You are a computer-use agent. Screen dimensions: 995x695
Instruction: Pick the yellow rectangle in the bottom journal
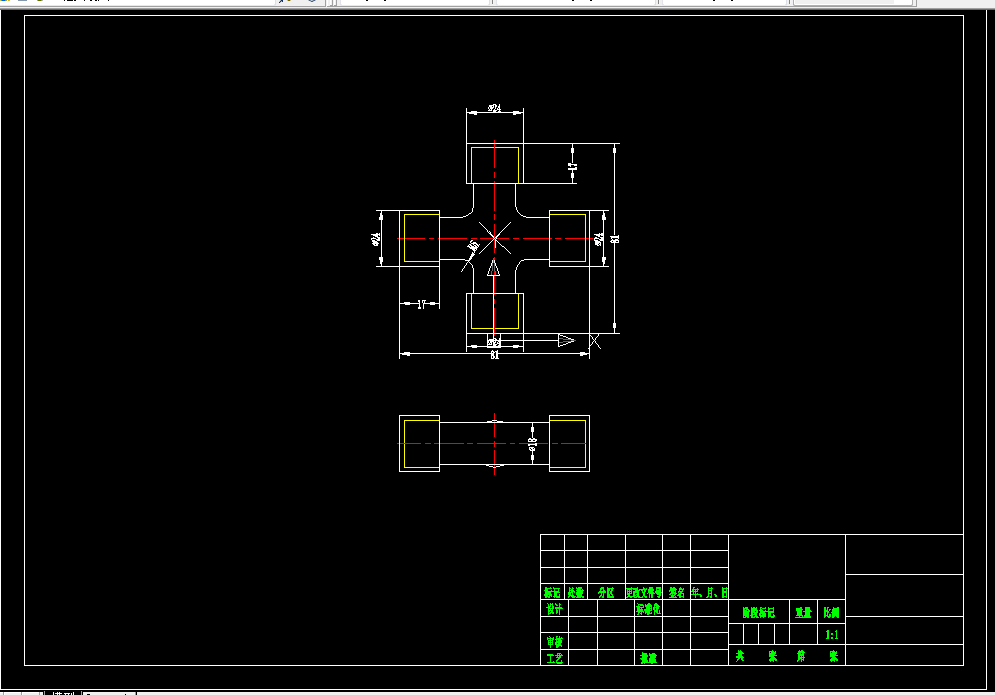tap(495, 311)
